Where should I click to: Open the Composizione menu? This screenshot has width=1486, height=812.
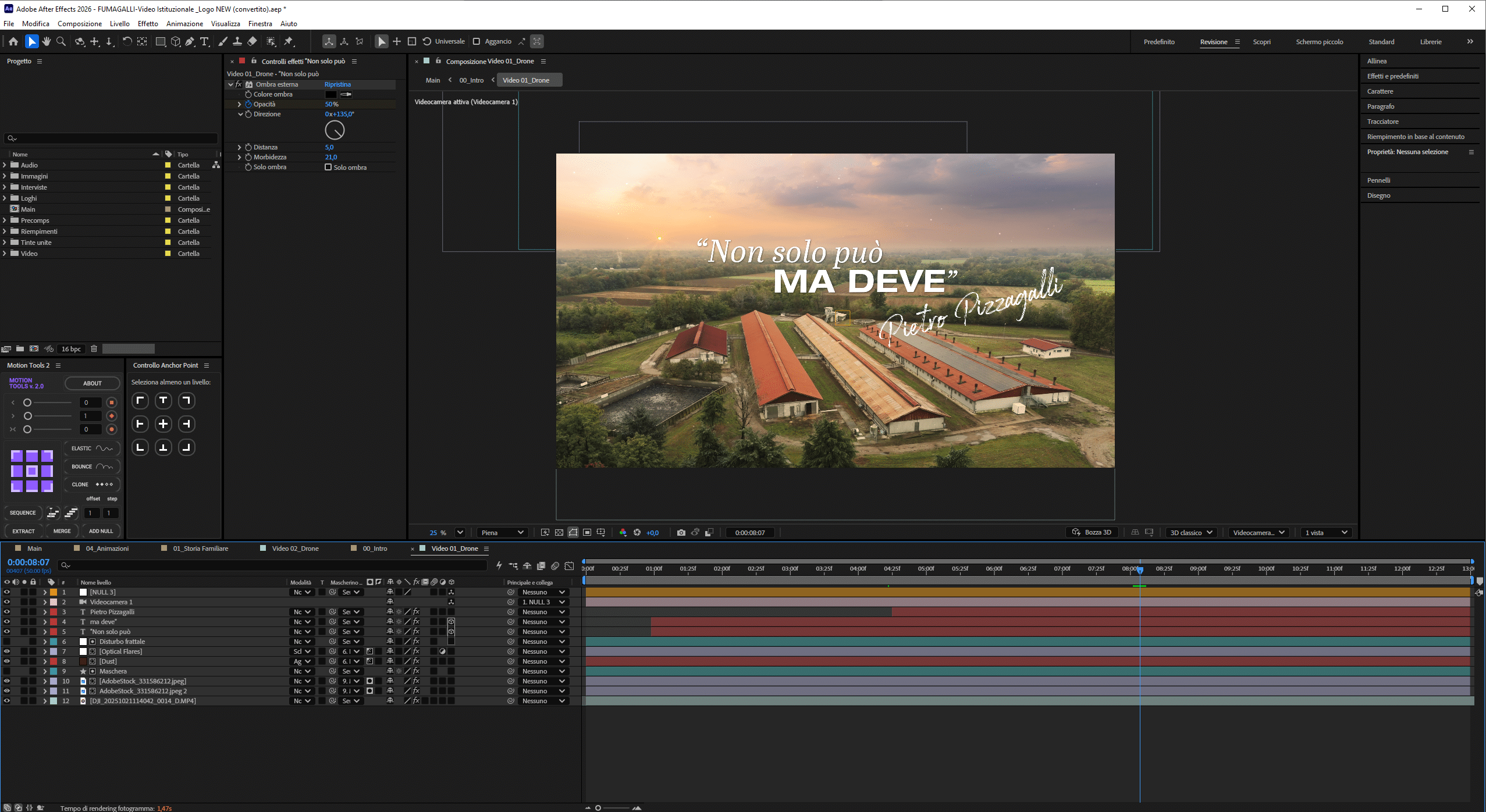tap(80, 24)
